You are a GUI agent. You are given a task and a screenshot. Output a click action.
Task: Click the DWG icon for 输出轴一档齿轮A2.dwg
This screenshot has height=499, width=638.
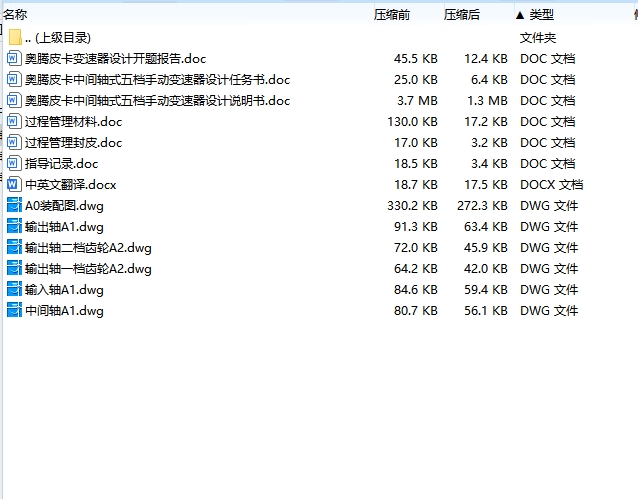[x=14, y=268]
